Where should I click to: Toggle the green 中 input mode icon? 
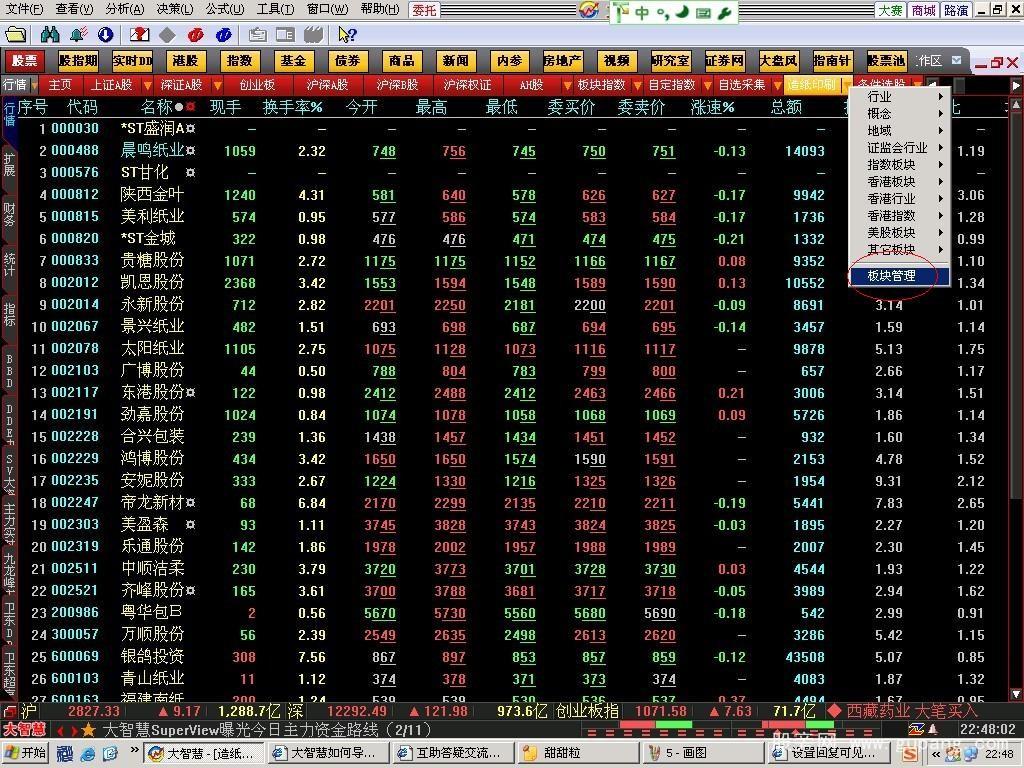pos(642,12)
